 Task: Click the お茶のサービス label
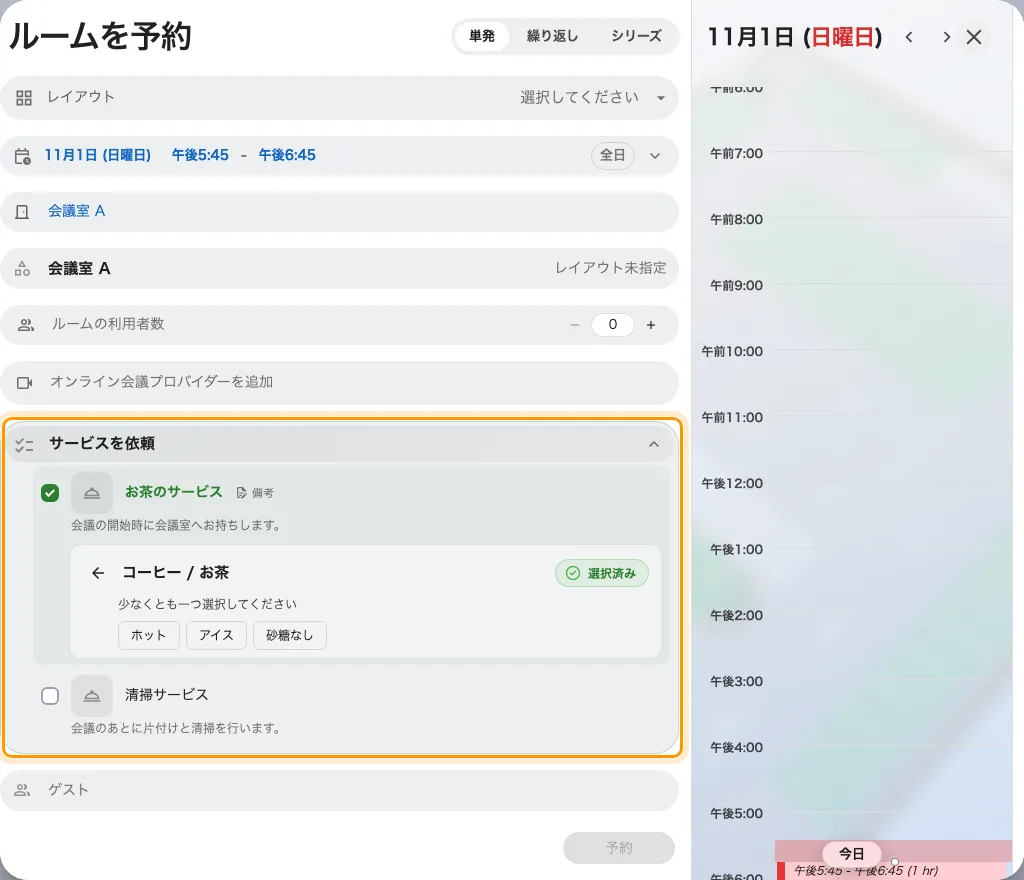pos(174,492)
